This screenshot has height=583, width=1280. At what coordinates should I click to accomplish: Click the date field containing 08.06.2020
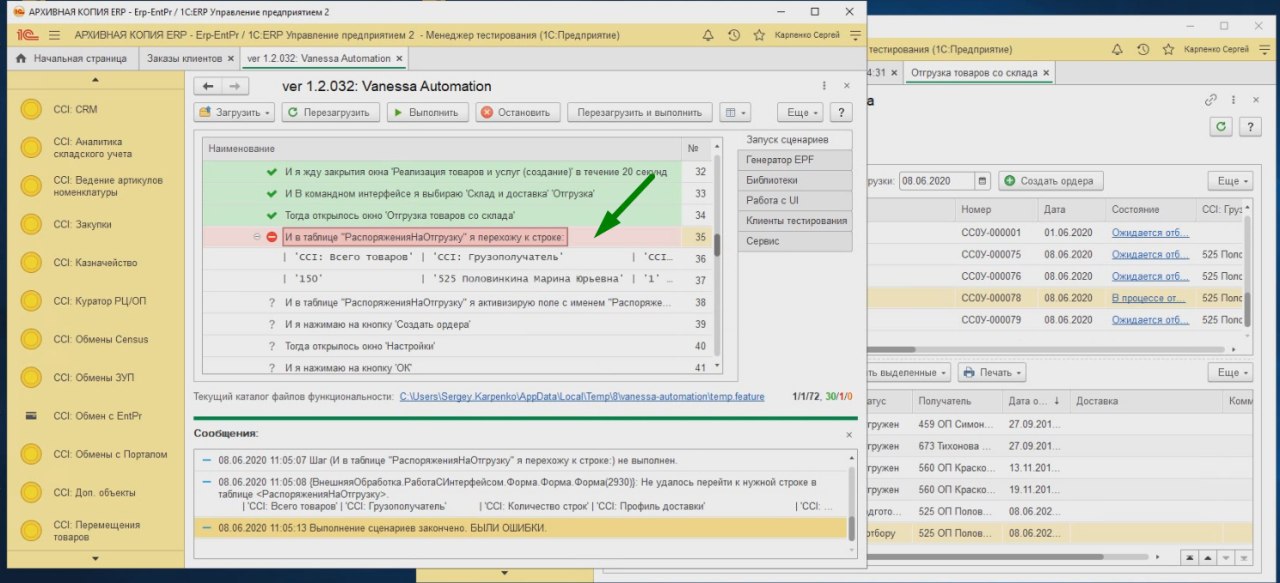(x=936, y=181)
